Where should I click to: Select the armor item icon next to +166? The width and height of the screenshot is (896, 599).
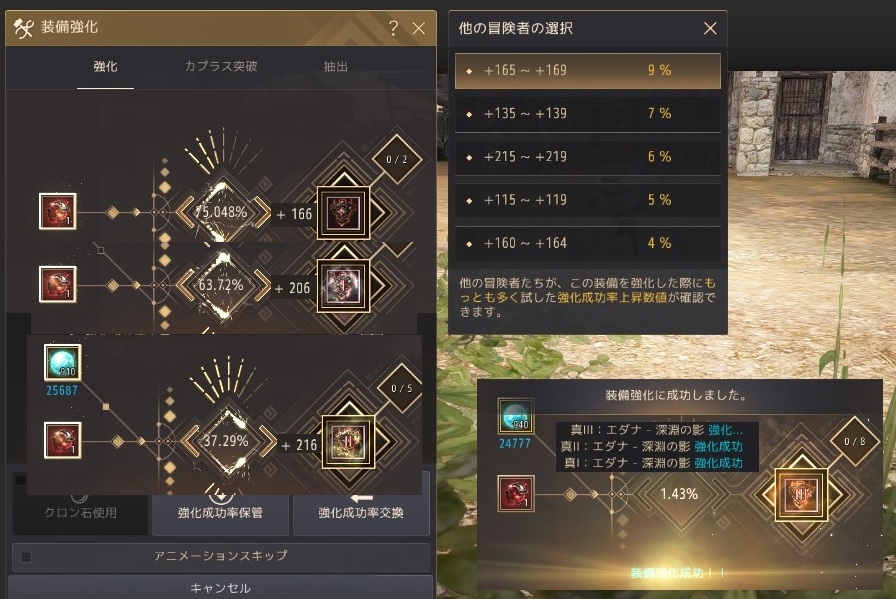(343, 213)
